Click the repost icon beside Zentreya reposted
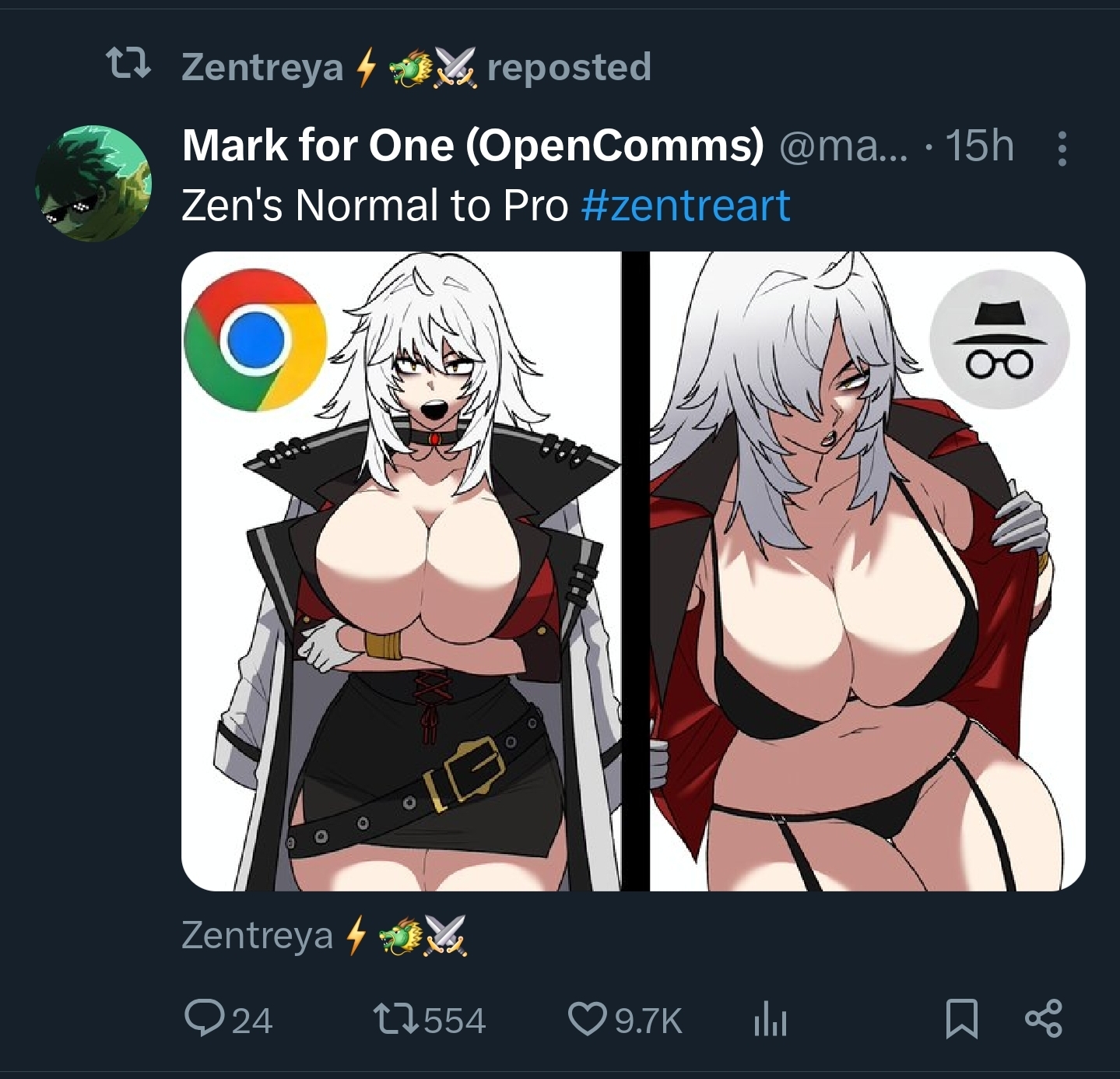Image resolution: width=1120 pixels, height=1079 pixels. 128,65
